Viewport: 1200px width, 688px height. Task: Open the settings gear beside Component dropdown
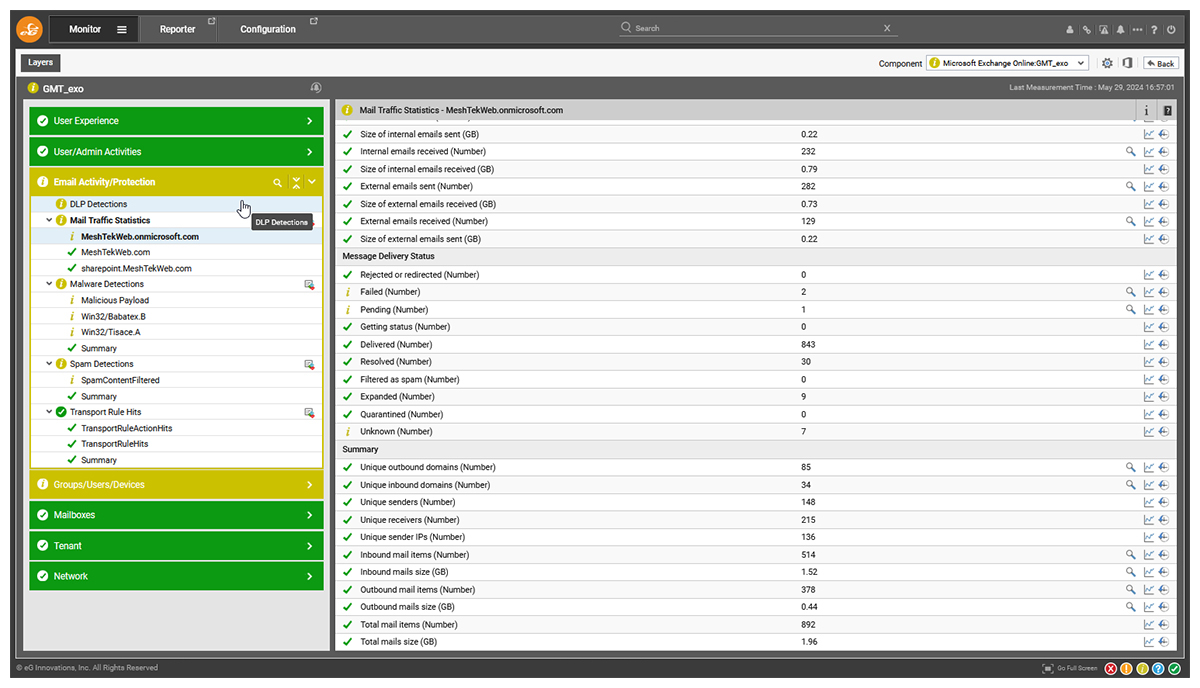[x=1107, y=63]
